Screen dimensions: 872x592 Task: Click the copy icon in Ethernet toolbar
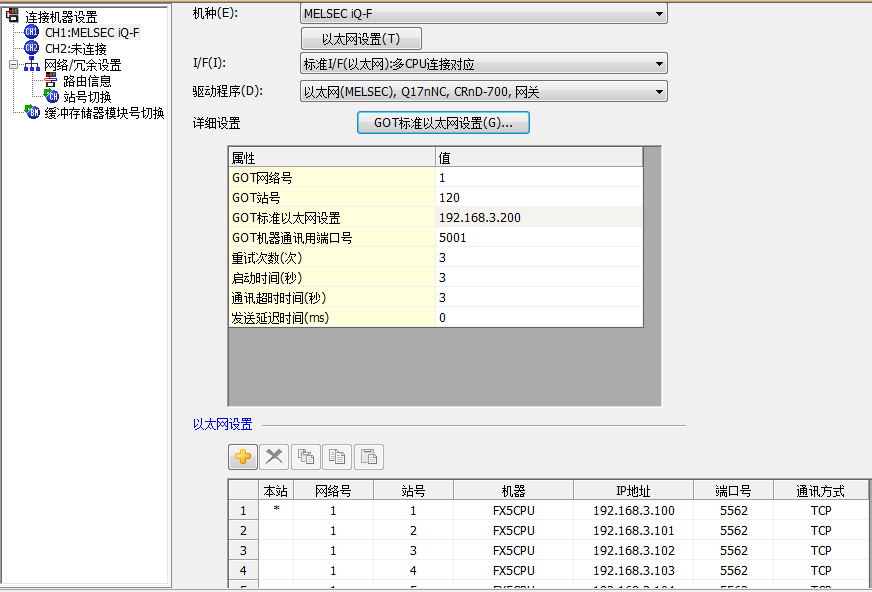[x=338, y=457]
